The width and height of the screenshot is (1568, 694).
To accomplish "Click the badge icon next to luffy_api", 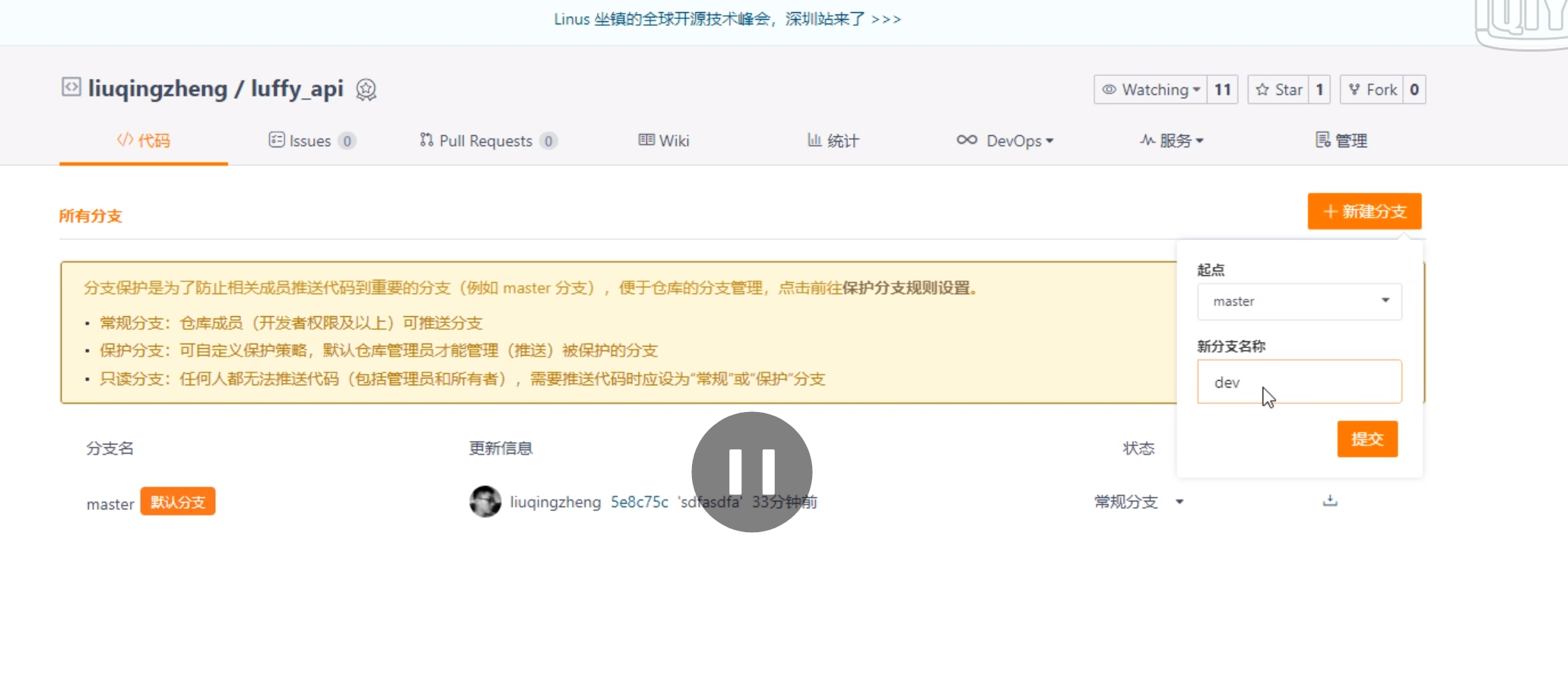I will coord(367,90).
